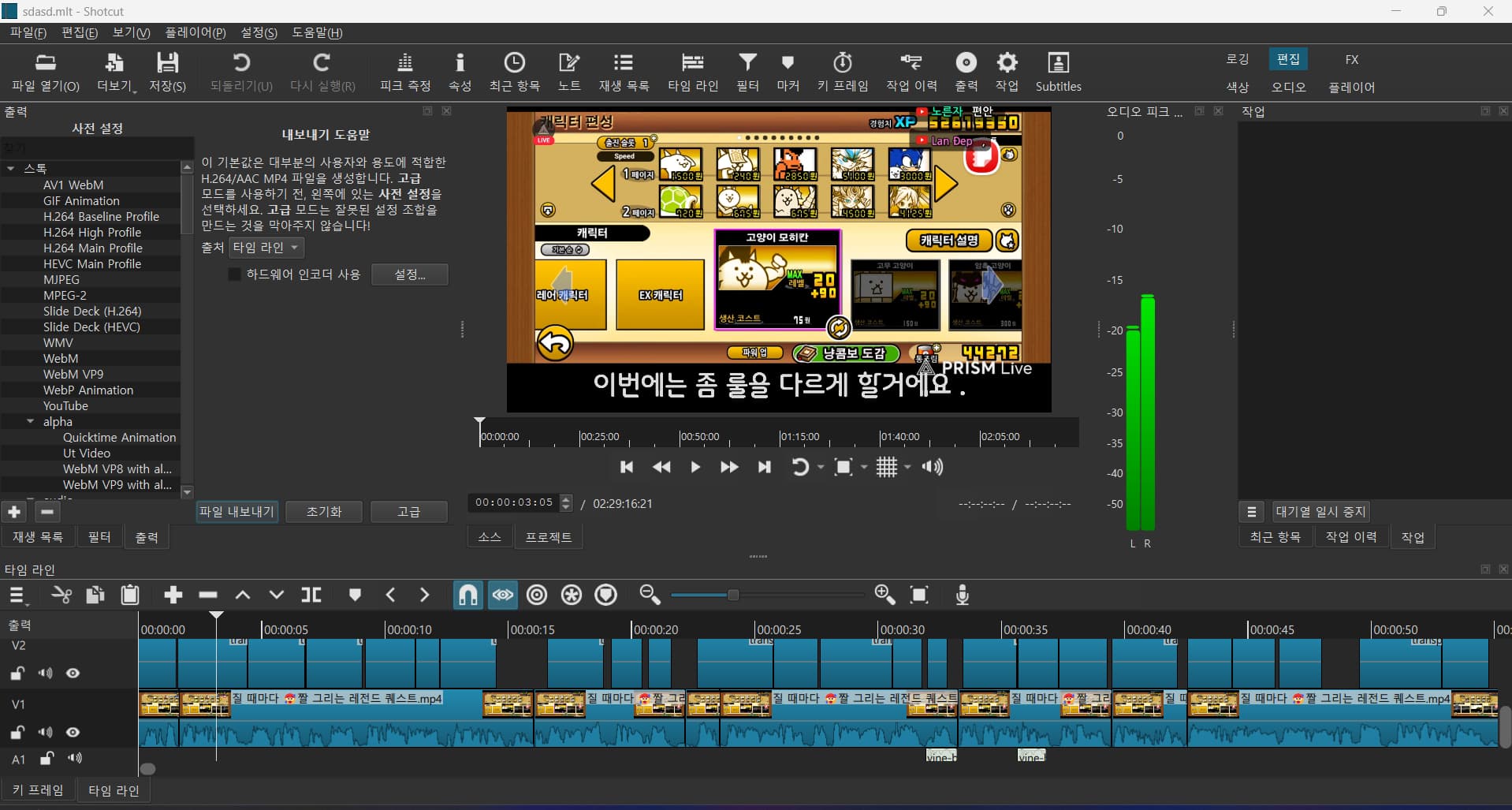Select the YouTube export preset
The height and width of the screenshot is (810, 1512).
[x=65, y=406]
